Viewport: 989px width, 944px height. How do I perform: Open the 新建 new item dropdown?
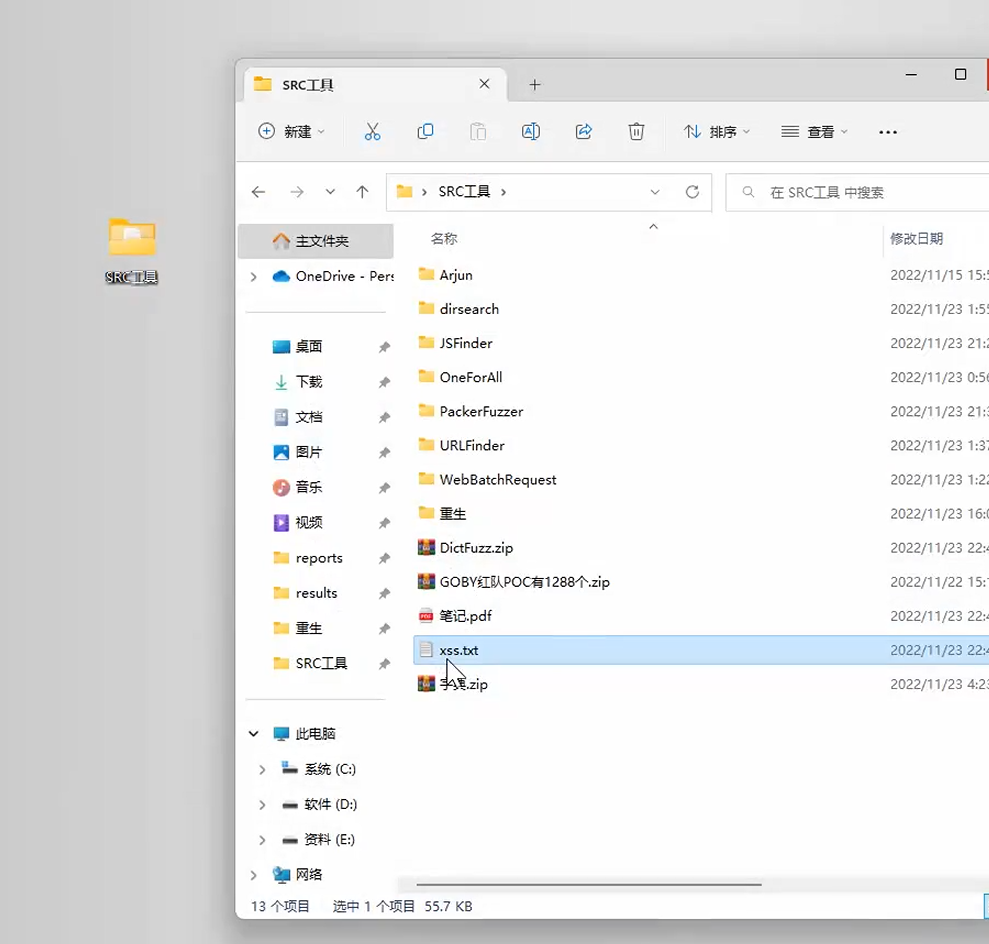[x=291, y=131]
